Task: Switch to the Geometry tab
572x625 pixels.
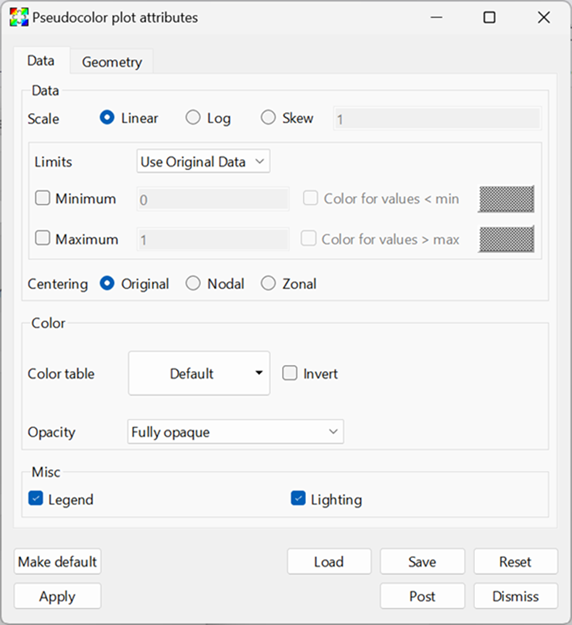Action: click(x=112, y=62)
